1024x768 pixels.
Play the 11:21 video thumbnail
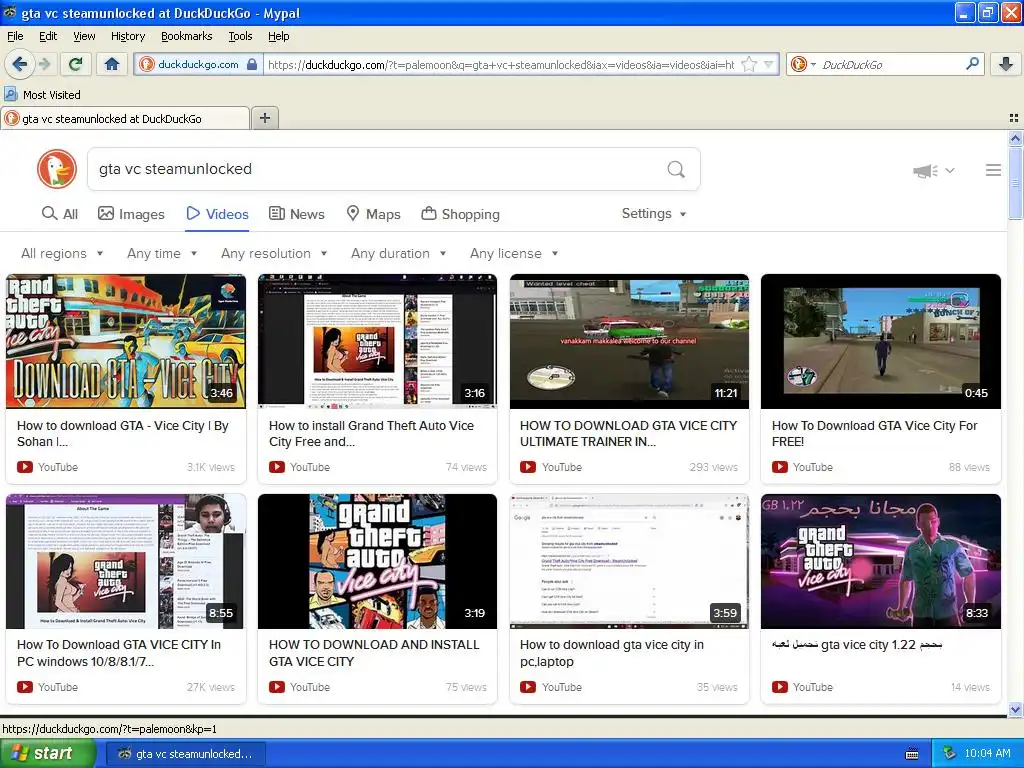629,341
